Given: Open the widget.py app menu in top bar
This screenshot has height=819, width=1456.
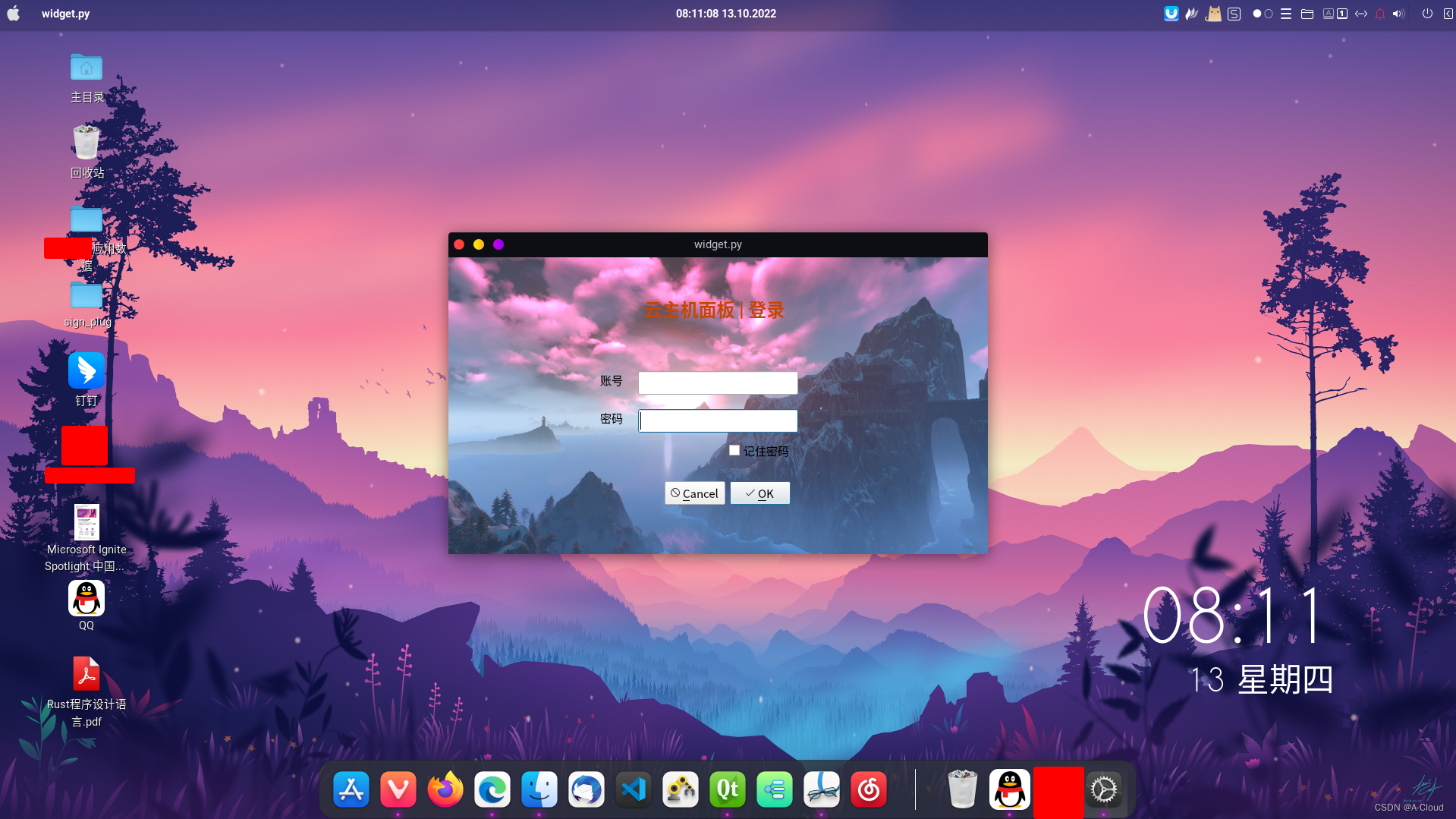Looking at the screenshot, I should coord(65,14).
